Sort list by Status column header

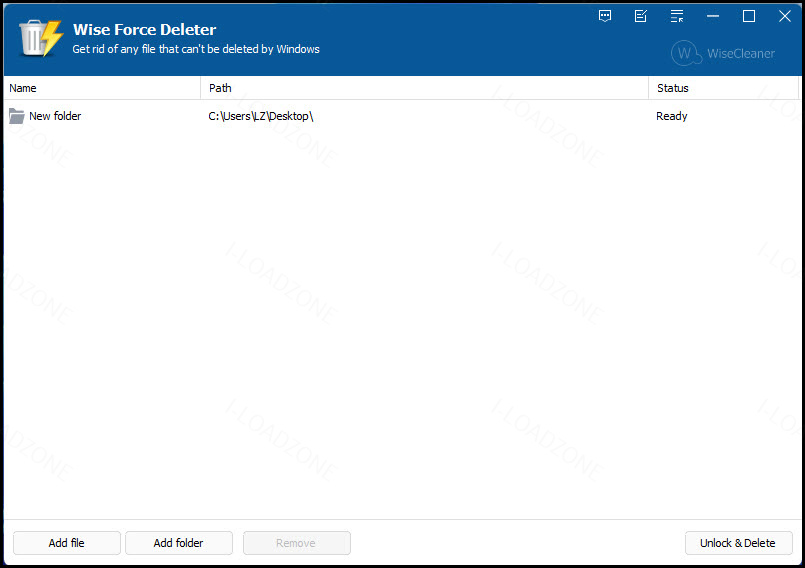(x=723, y=88)
